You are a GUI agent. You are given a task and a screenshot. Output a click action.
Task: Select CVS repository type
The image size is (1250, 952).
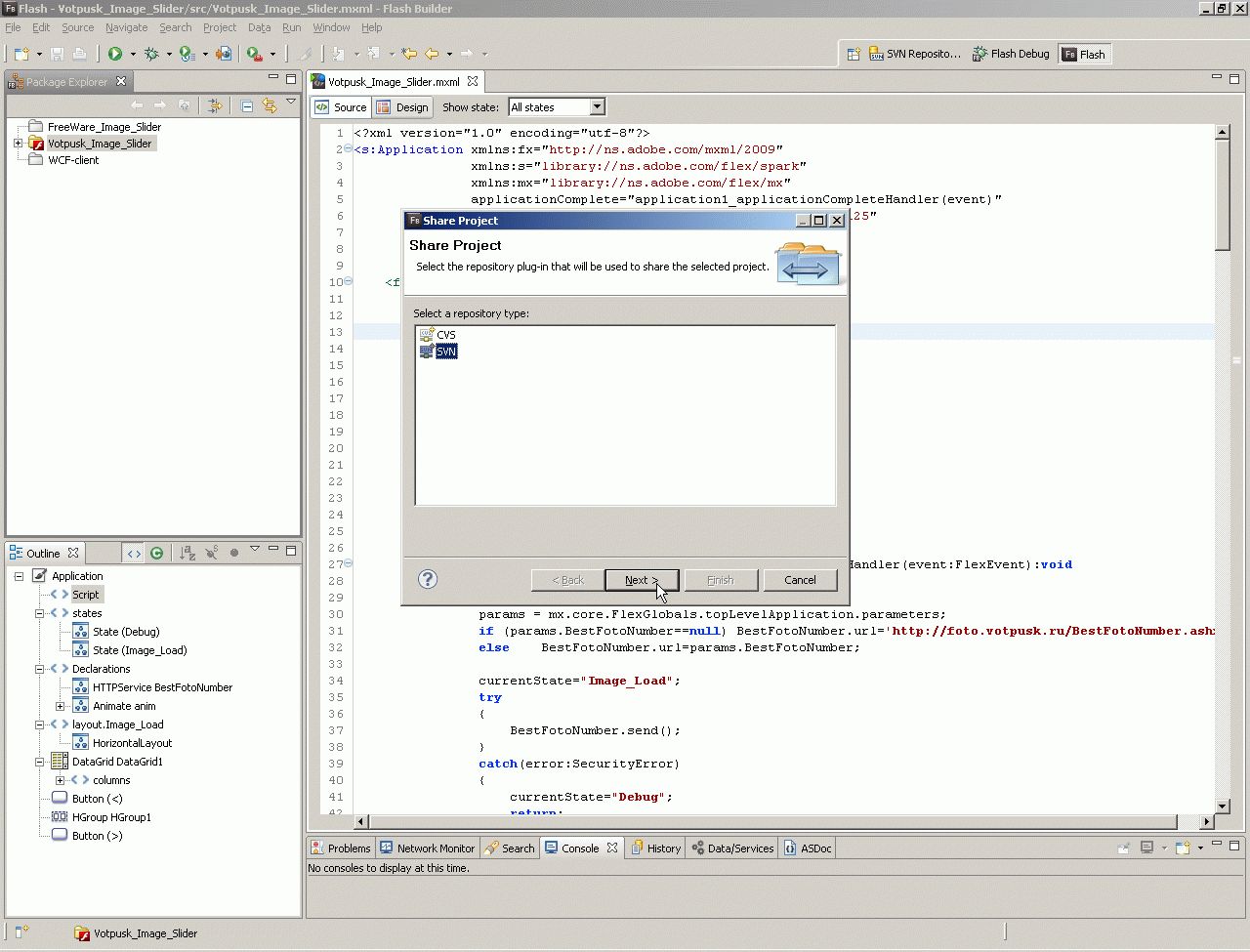pyautogui.click(x=445, y=335)
